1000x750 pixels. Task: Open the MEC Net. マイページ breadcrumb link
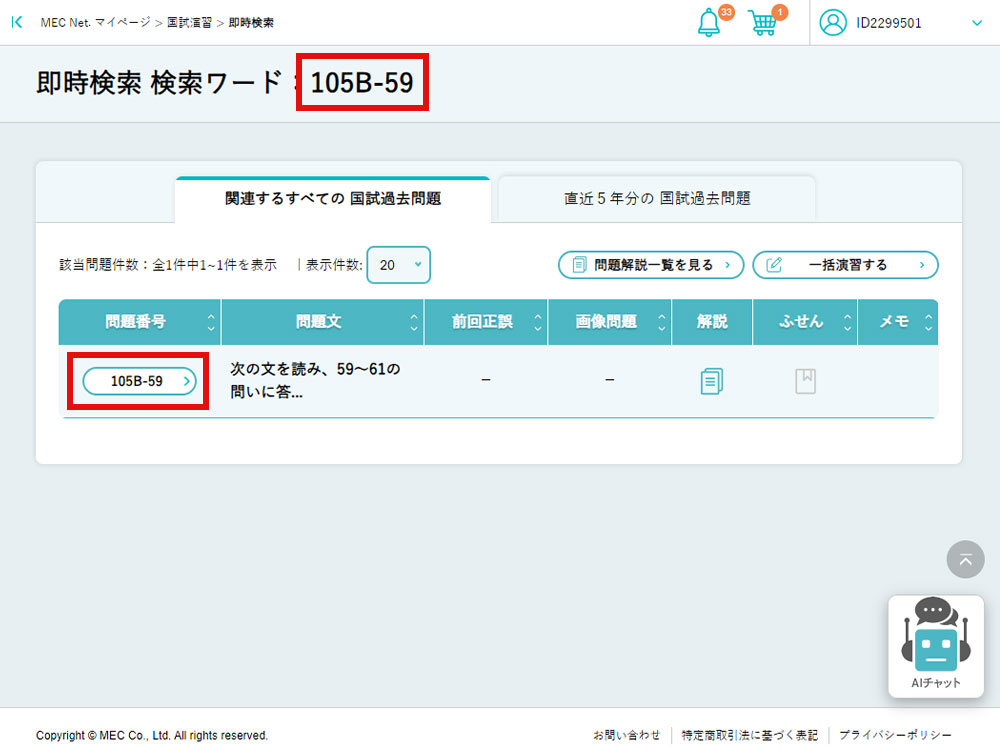coord(95,22)
